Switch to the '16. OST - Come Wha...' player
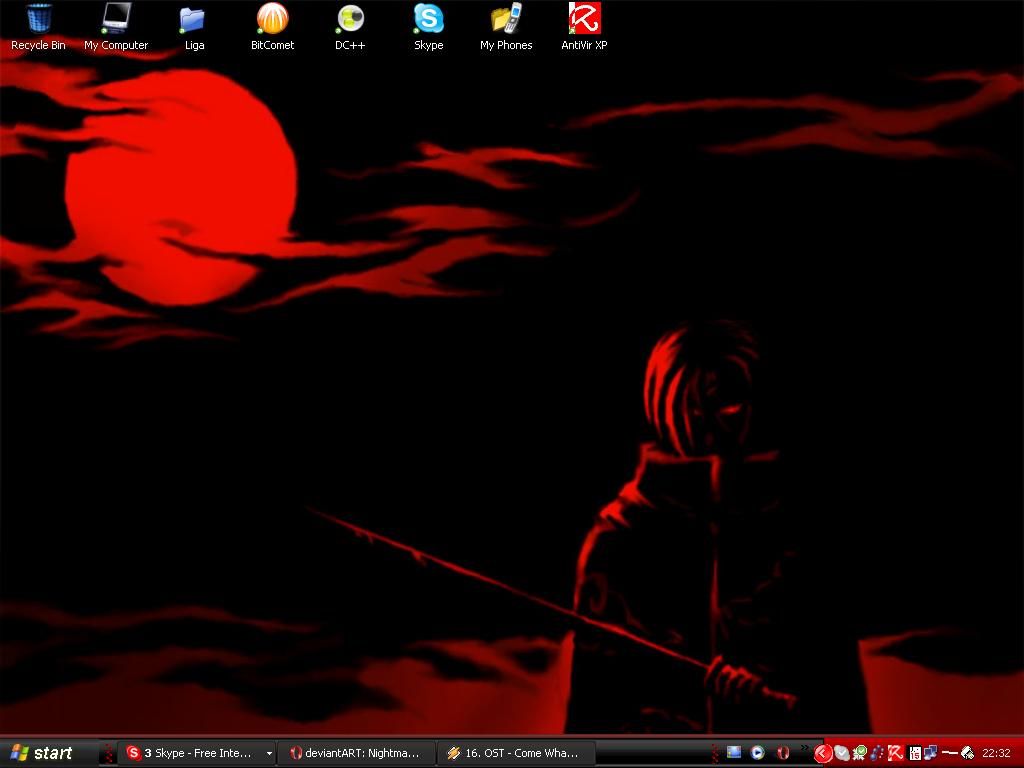1024x768 pixels. click(516, 753)
